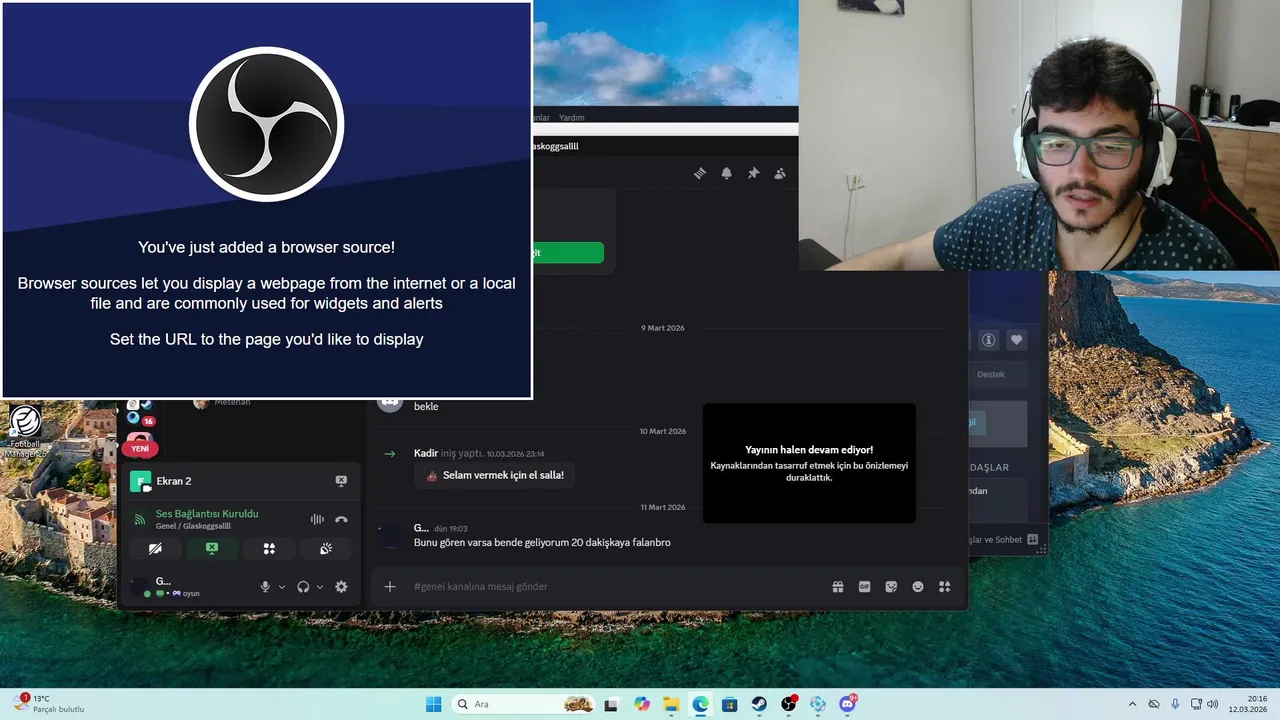Image resolution: width=1280 pixels, height=720 pixels.
Task: Expand microphone input options arrow
Action: pos(282,587)
